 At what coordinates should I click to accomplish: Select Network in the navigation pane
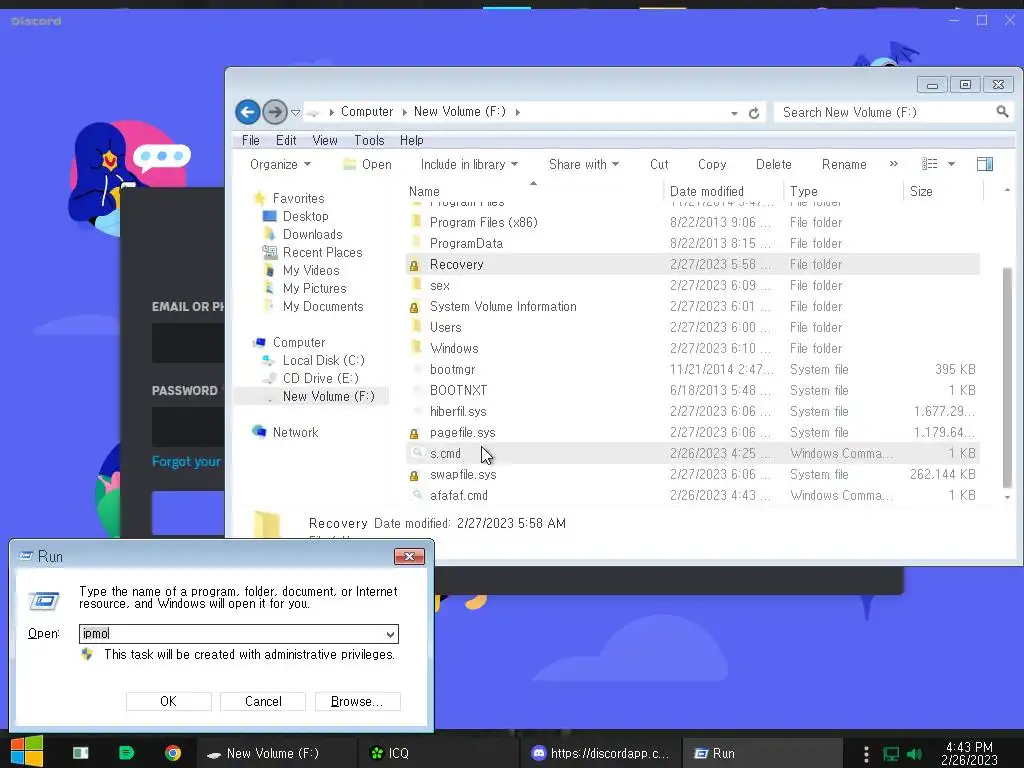[295, 432]
